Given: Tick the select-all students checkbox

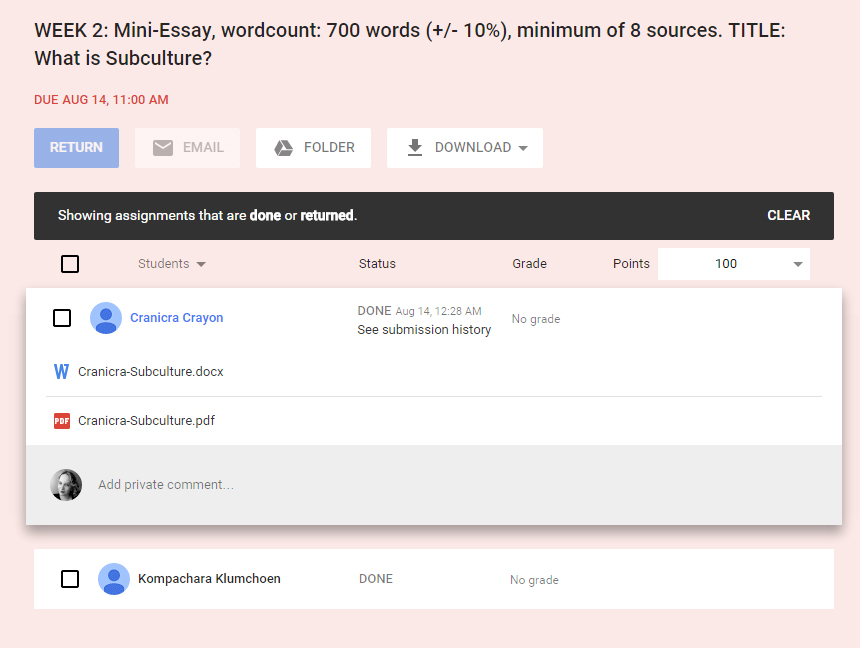Looking at the screenshot, I should (70, 264).
